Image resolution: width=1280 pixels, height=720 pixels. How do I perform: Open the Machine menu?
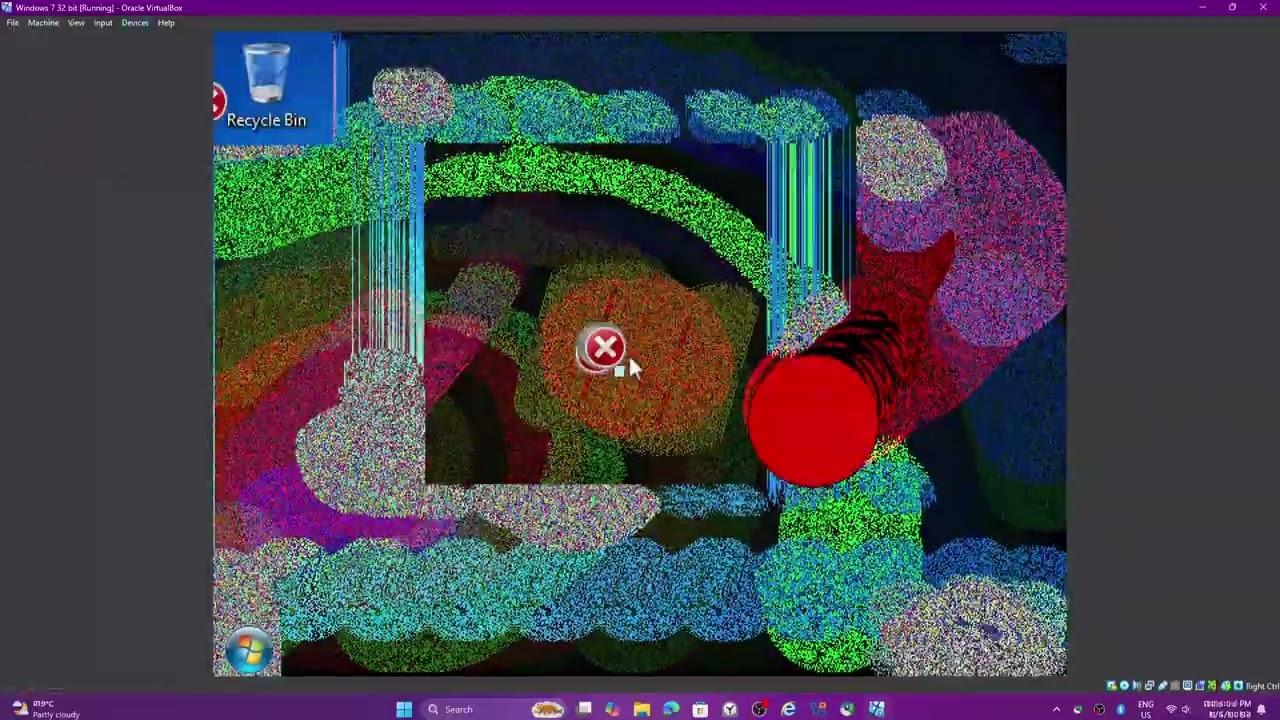tap(43, 22)
